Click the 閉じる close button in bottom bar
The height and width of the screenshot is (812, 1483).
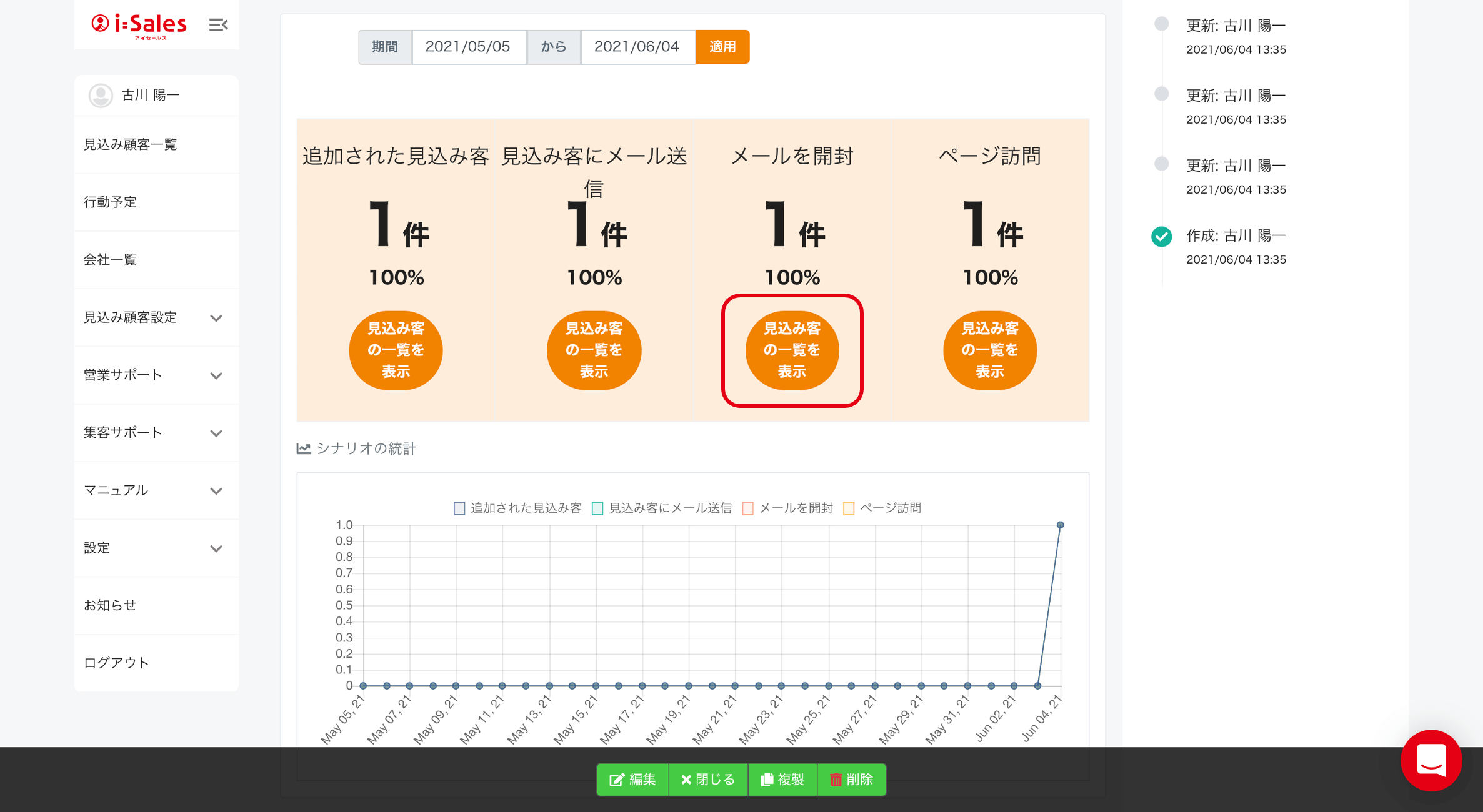[x=708, y=779]
